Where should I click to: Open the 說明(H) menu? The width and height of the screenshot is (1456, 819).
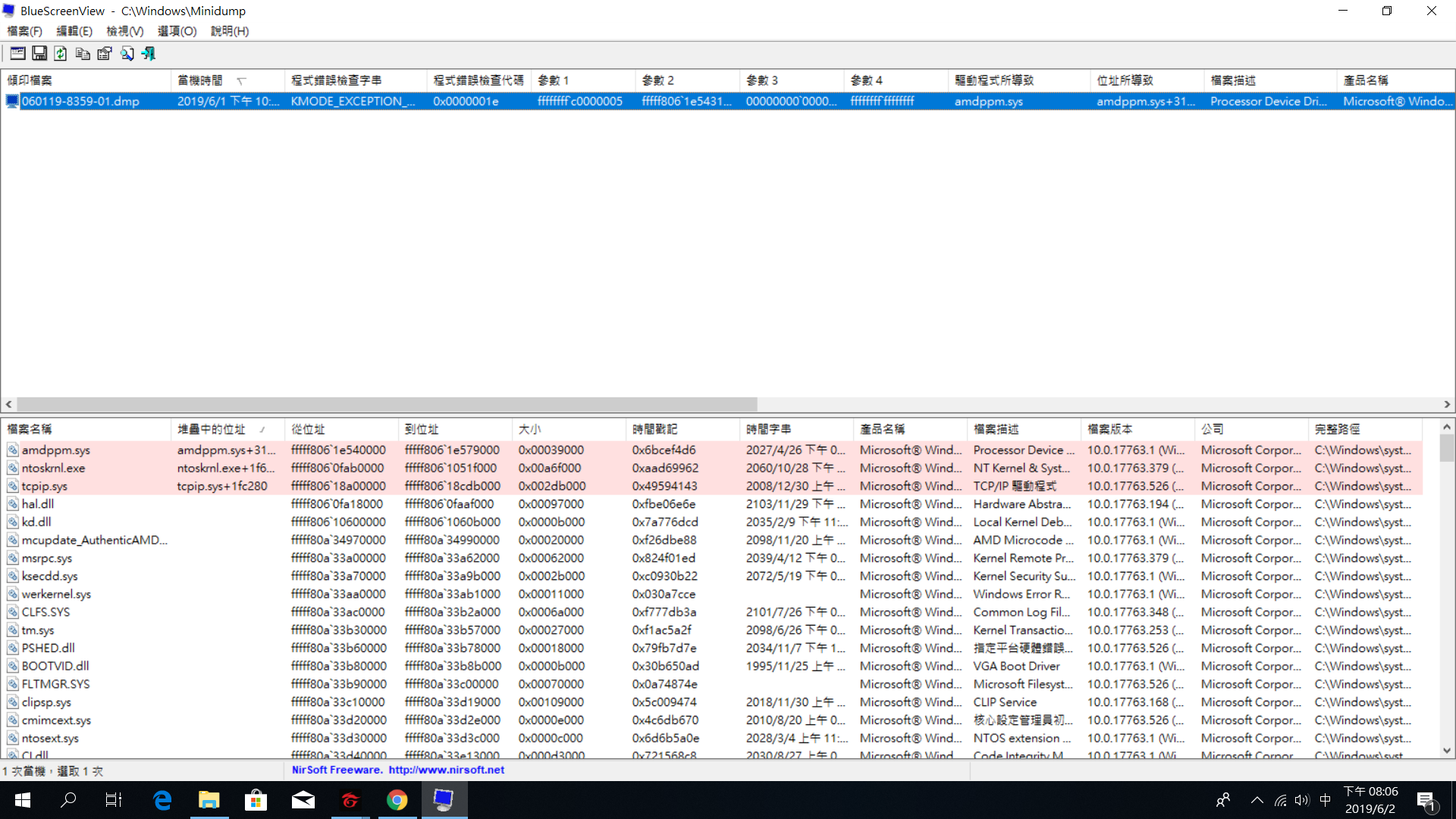tap(230, 31)
